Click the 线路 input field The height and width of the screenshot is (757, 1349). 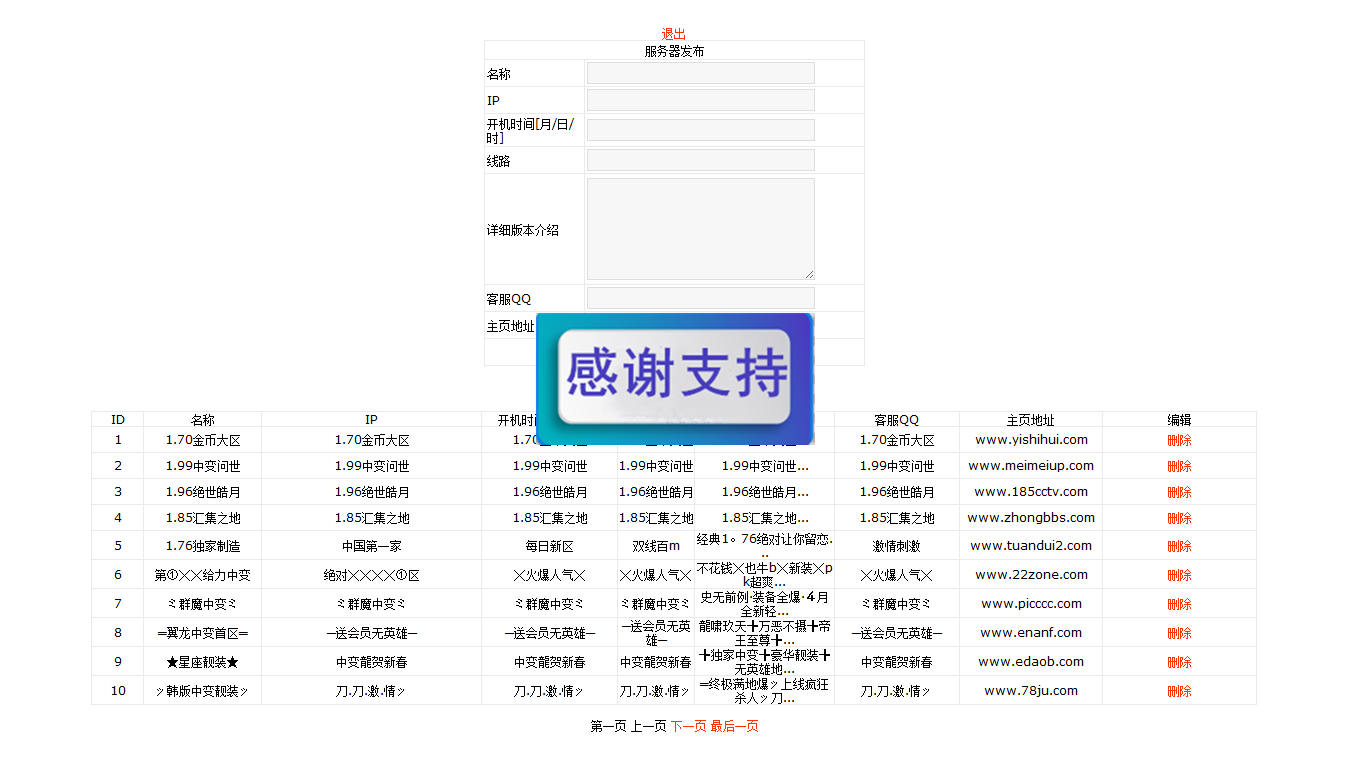pos(700,160)
